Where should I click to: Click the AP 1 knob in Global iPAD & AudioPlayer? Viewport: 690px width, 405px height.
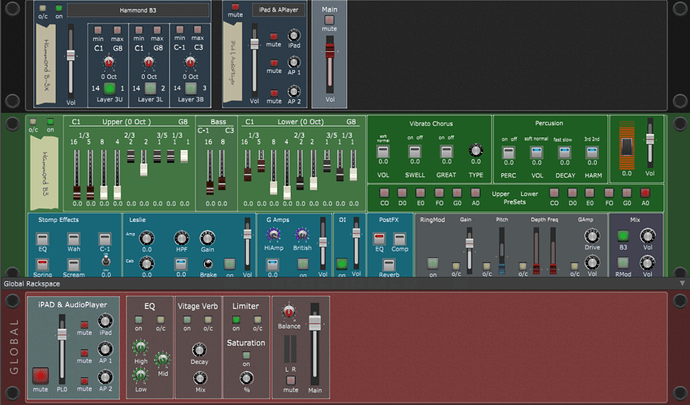pyautogui.click(x=105, y=350)
